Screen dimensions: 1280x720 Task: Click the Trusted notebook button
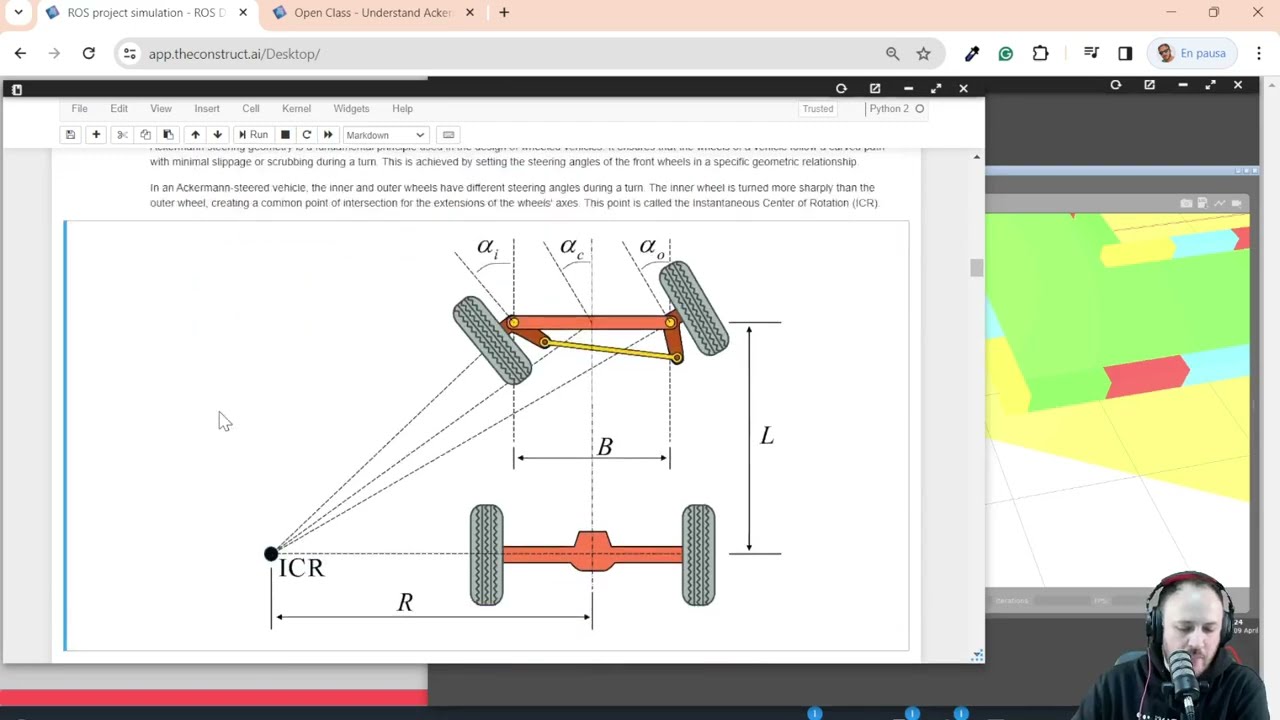pos(817,108)
